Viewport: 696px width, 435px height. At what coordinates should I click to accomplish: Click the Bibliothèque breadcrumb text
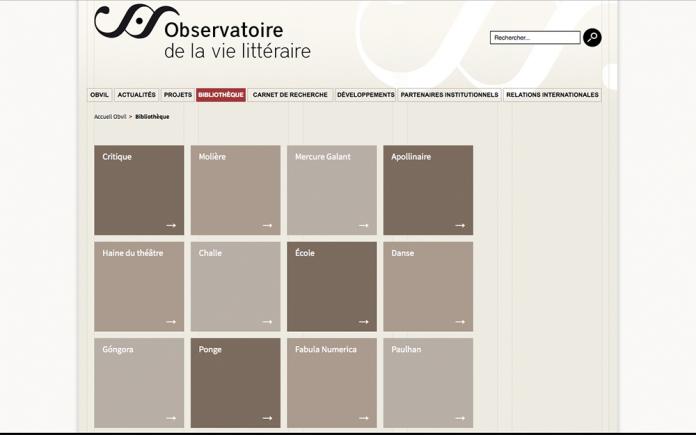pyautogui.click(x=152, y=117)
